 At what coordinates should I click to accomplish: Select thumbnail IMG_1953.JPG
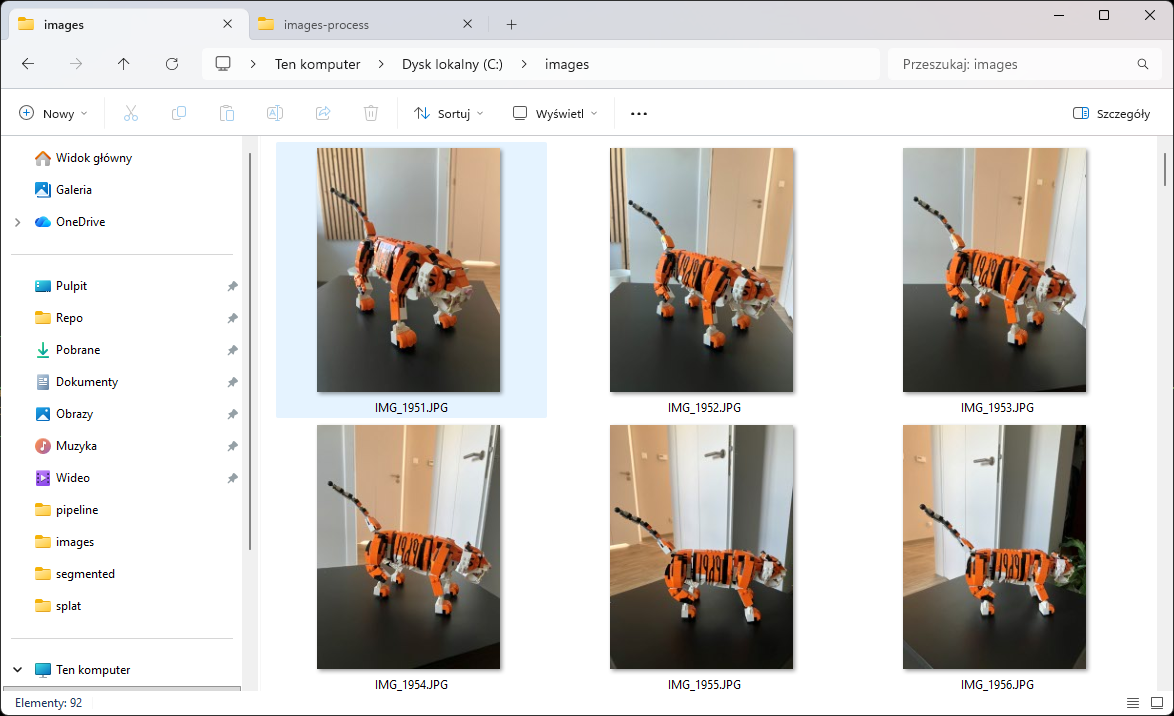994,270
